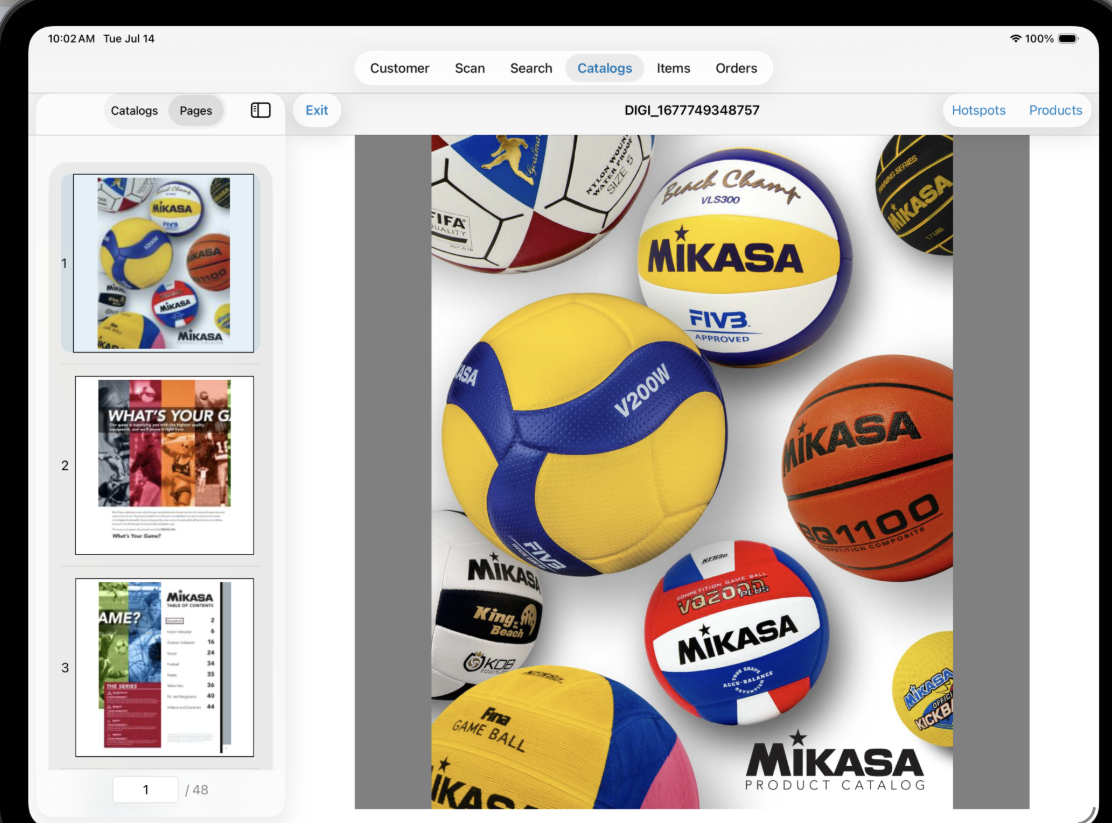This screenshot has height=823, width=1112.
Task: Click the page number input field
Action: 145,790
